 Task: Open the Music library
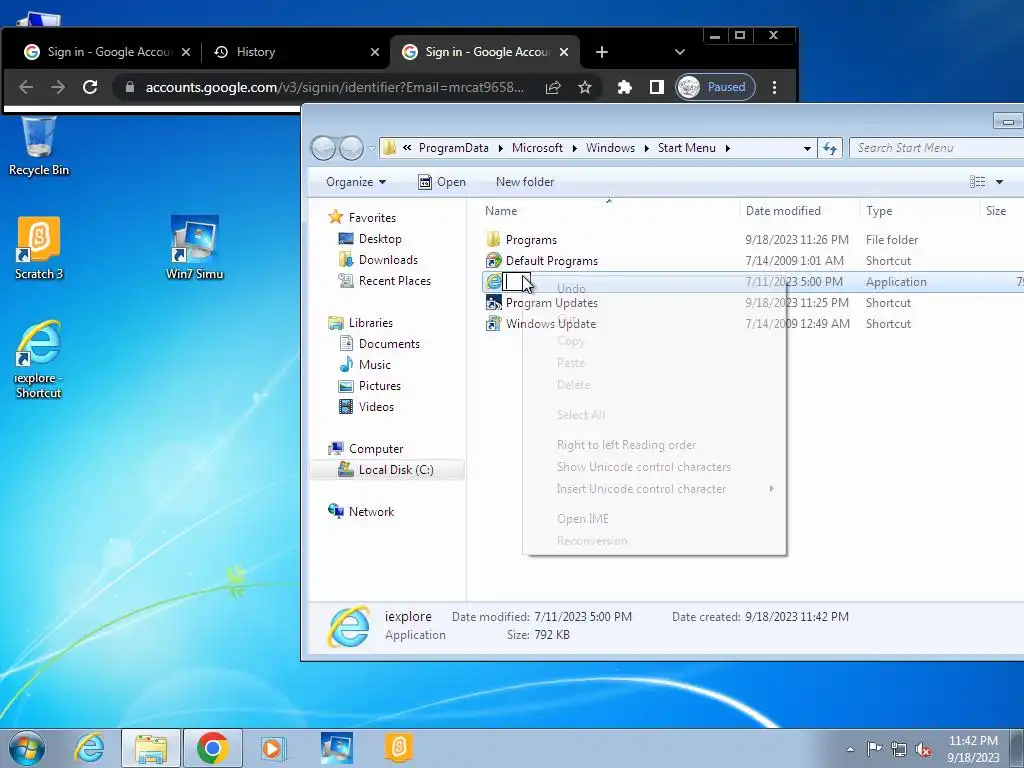coord(366,364)
